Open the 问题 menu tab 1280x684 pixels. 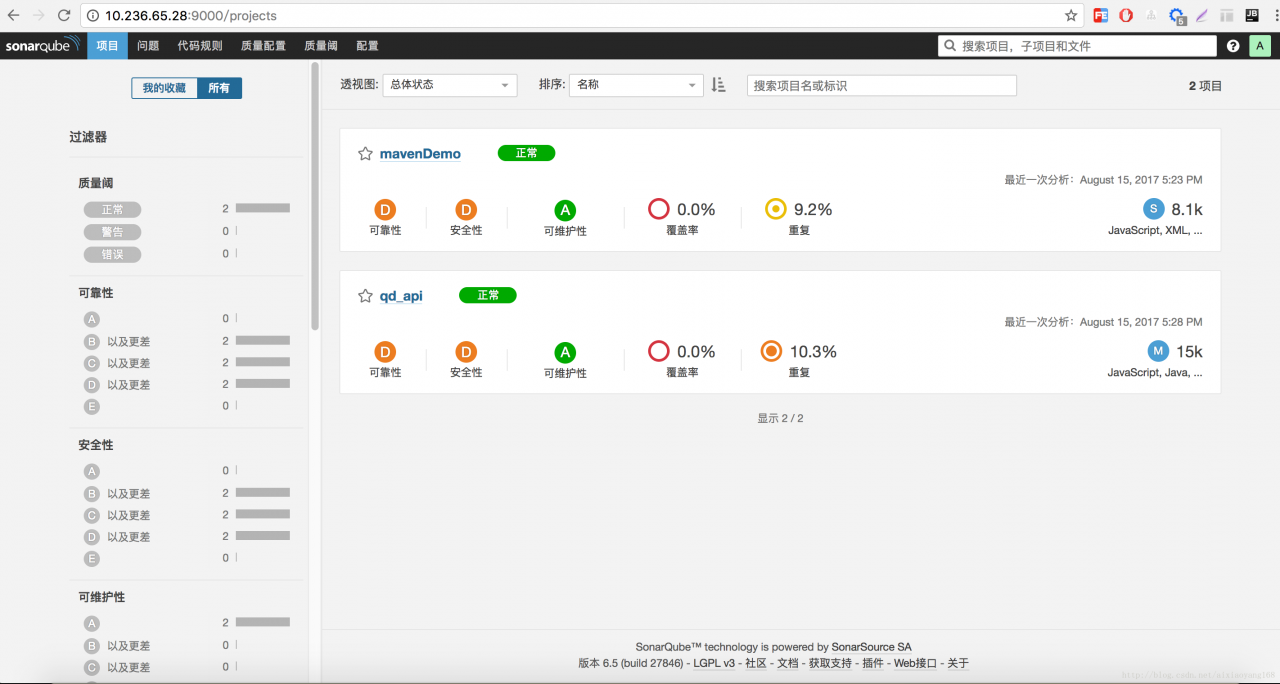coord(148,46)
